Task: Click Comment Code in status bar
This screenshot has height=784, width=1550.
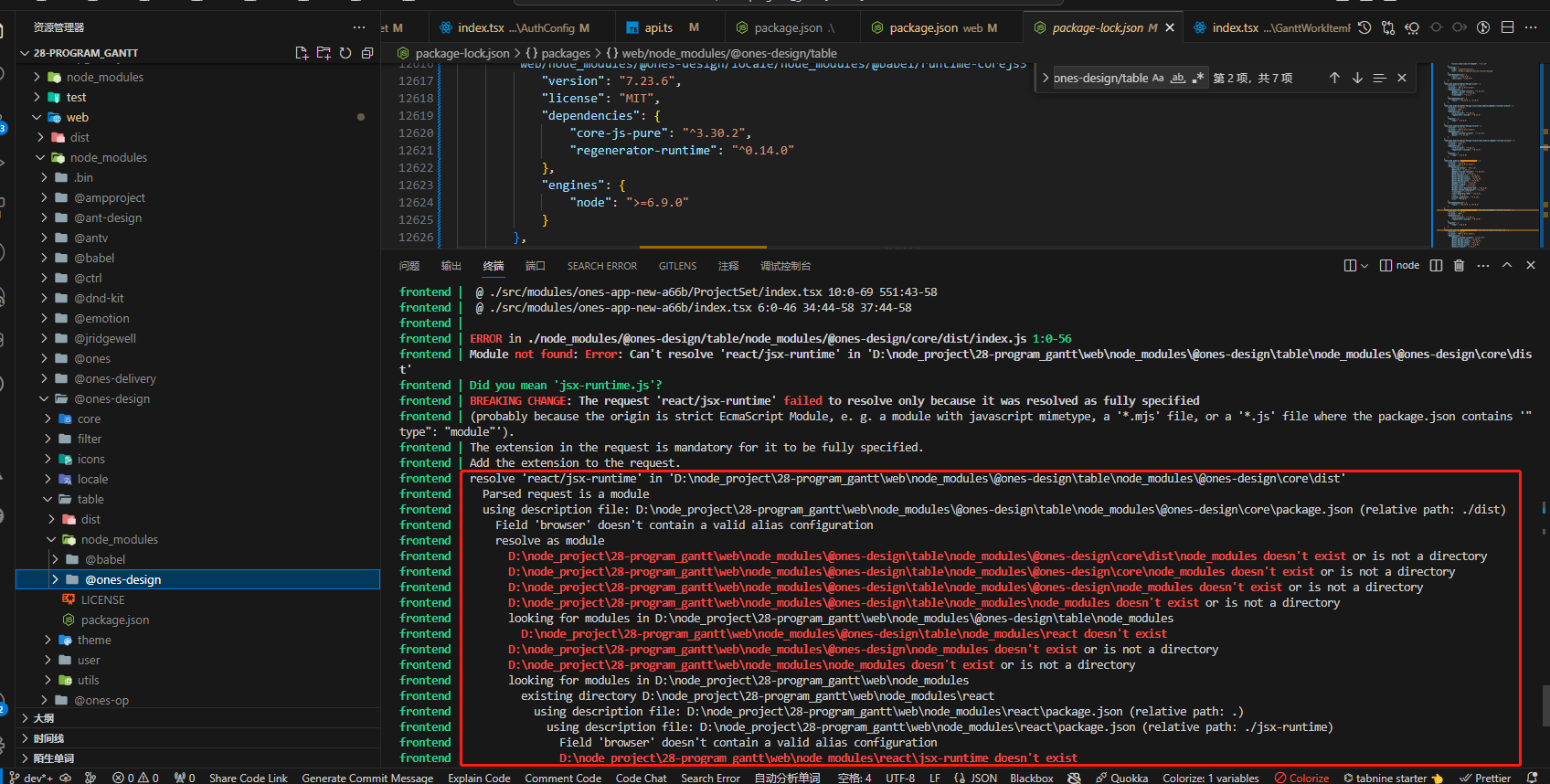Action: 563,778
